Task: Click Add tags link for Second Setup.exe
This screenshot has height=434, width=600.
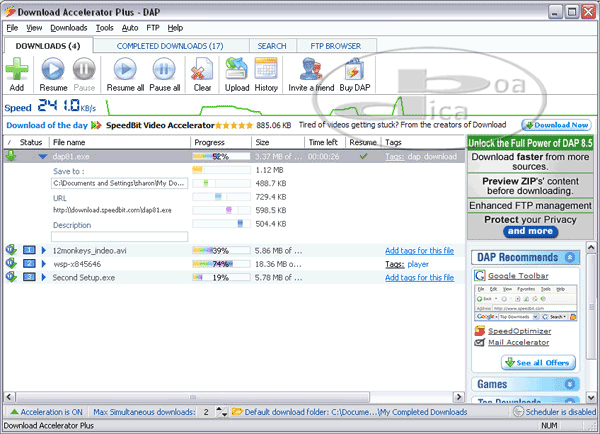Action: [x=420, y=277]
